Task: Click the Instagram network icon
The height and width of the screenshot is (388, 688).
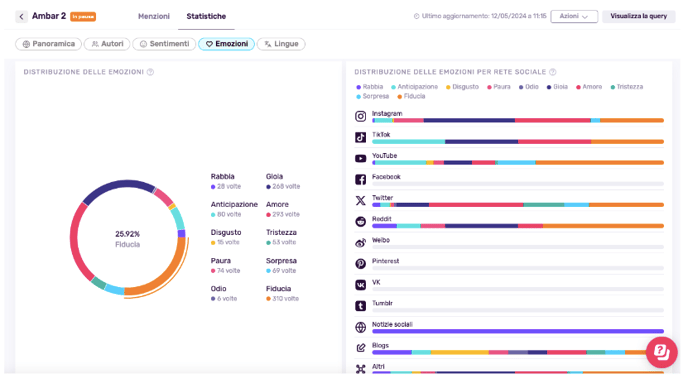Action: pos(360,116)
